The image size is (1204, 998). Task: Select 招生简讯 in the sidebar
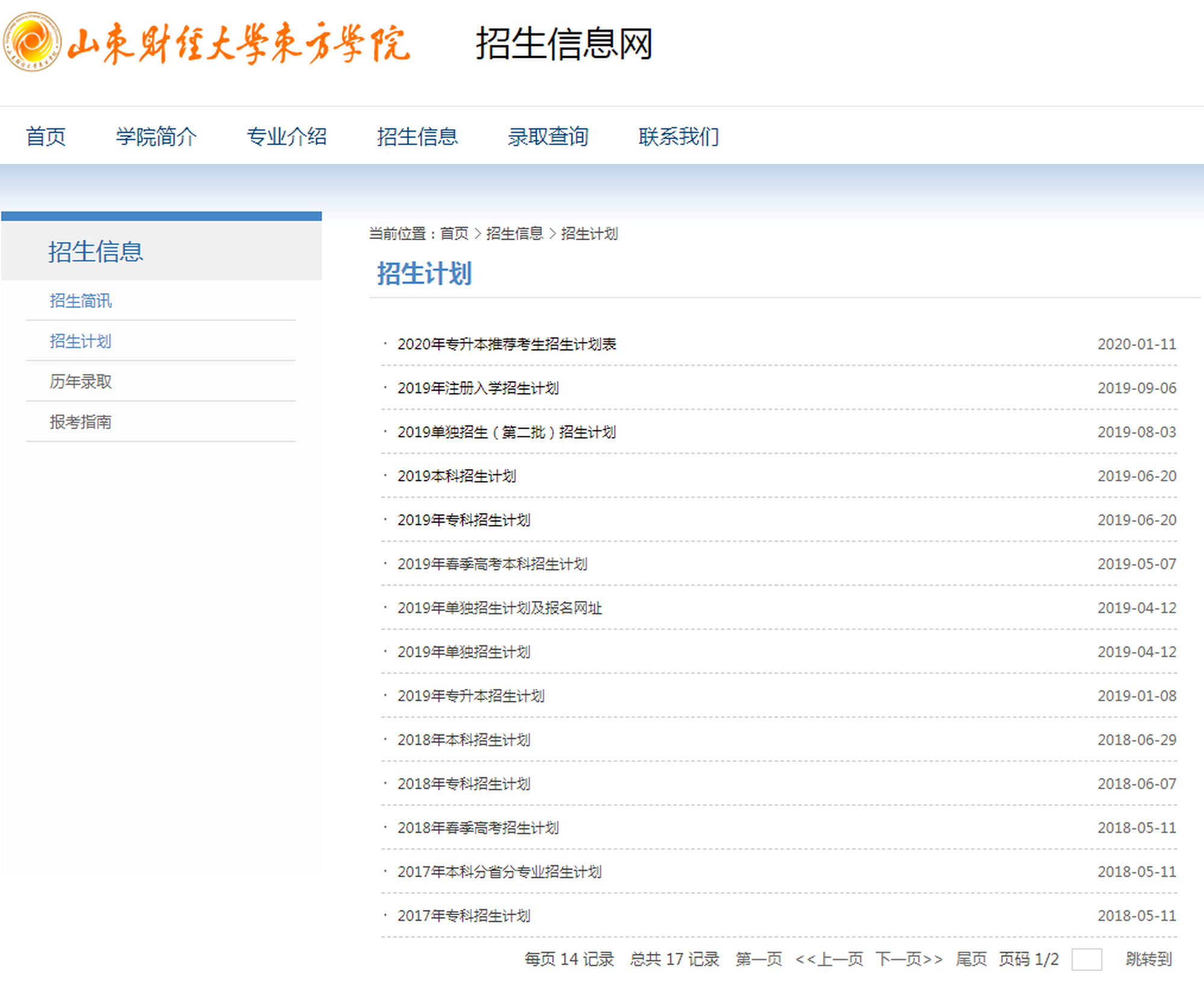point(81,300)
